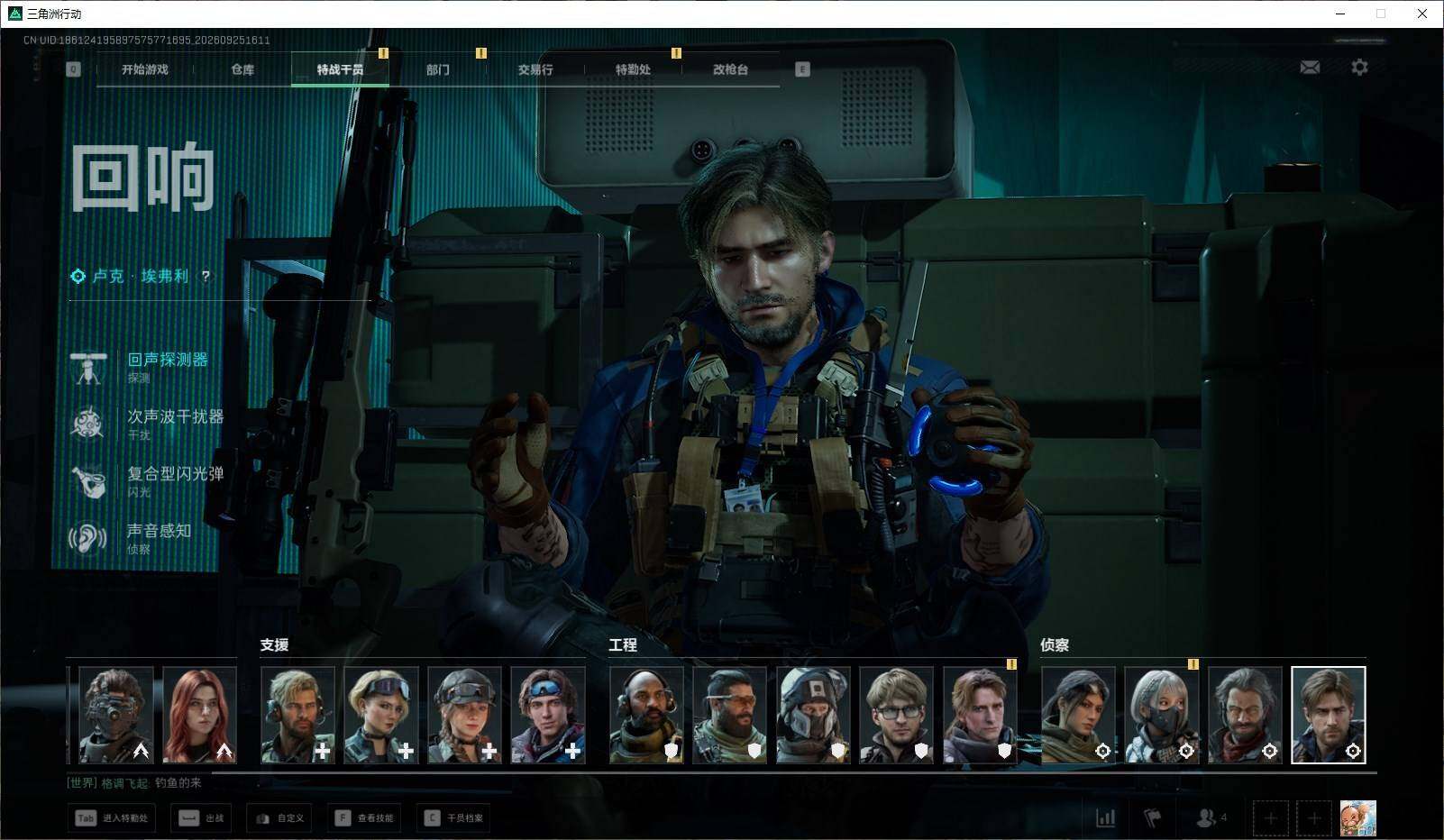1444x840 pixels.
Task: Open the 交易行 tab
Action: click(535, 69)
